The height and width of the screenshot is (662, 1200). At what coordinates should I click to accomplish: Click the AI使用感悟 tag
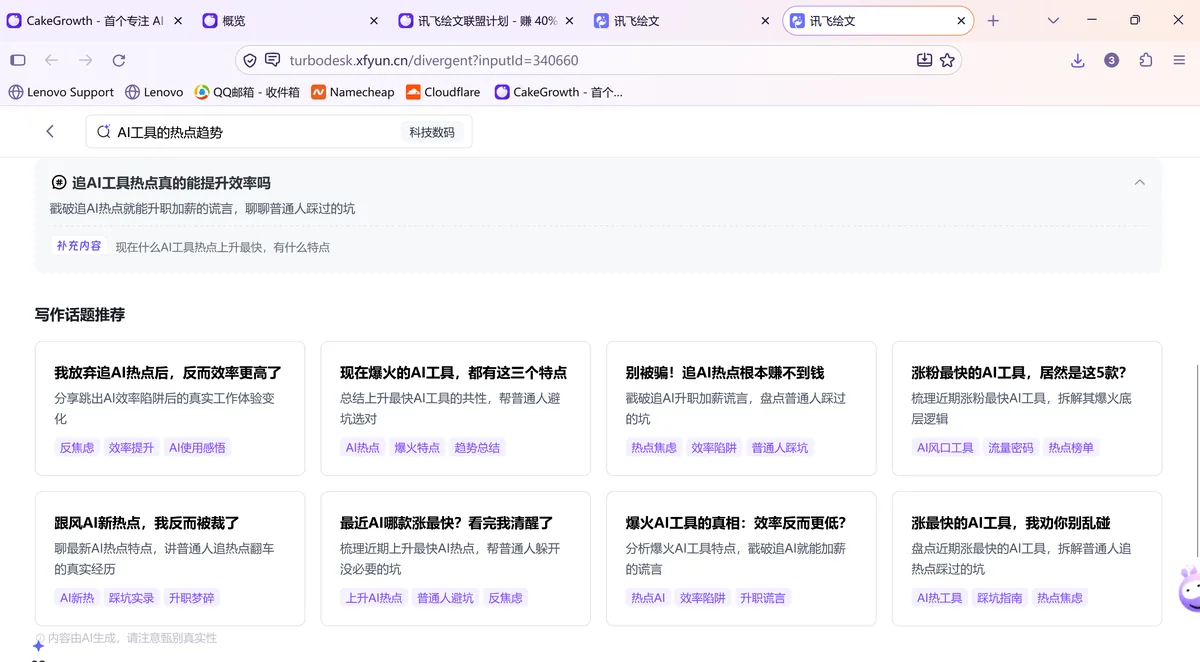pos(197,448)
